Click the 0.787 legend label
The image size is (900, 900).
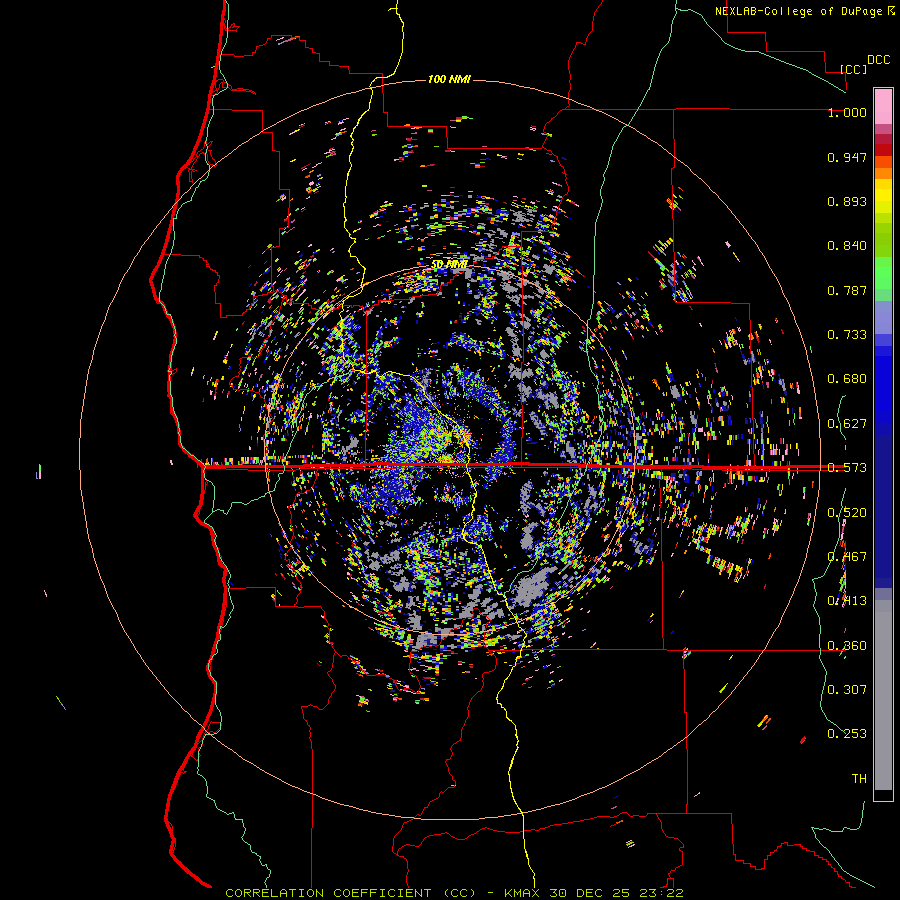pos(847,290)
